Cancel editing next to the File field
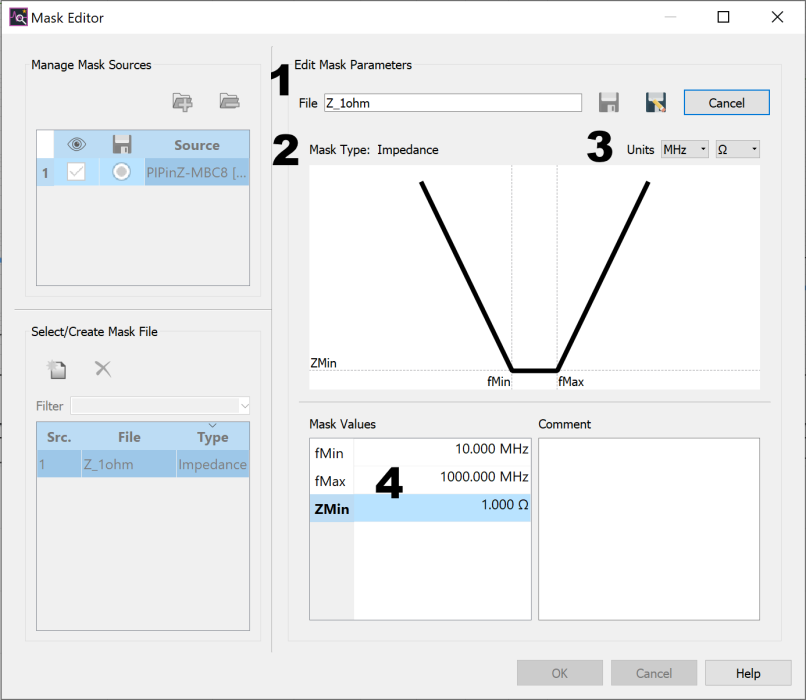The height and width of the screenshot is (700, 806). [x=726, y=102]
